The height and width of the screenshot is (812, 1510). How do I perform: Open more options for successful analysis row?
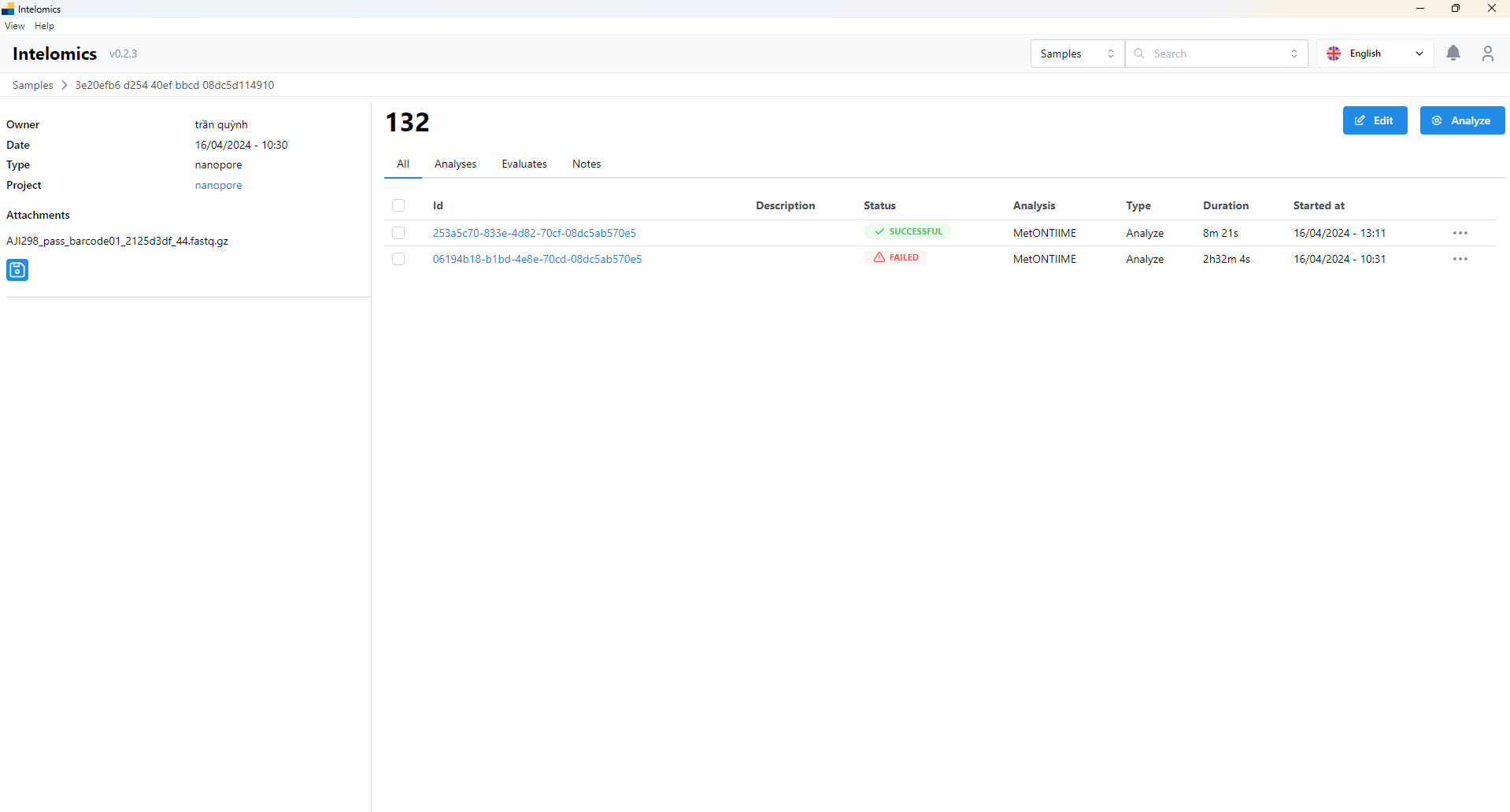point(1460,233)
